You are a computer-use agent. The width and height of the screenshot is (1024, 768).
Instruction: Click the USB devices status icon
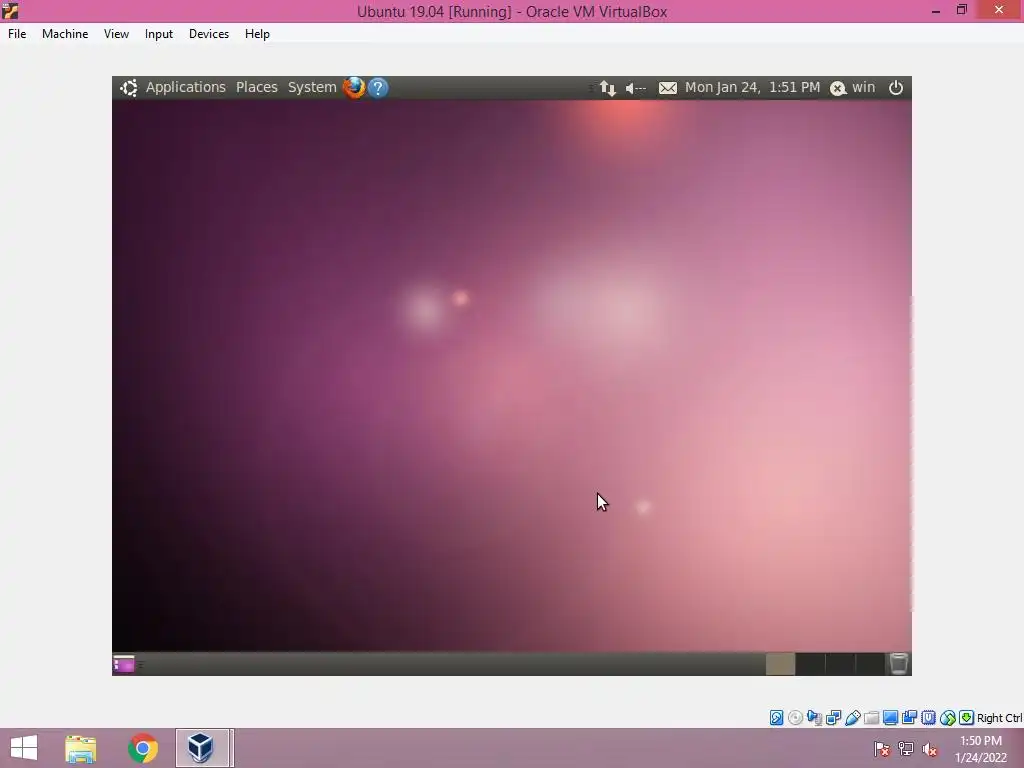pos(852,718)
